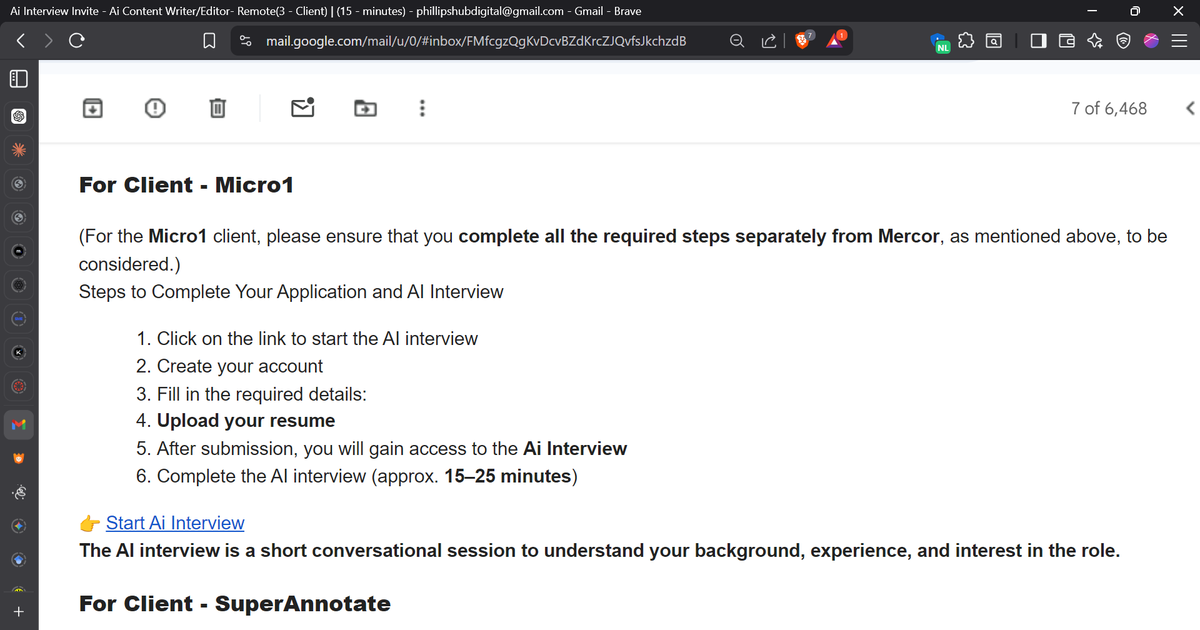This screenshot has width=1200, height=630.
Task: Add a new vertical tab with plus icon
Action: pyautogui.click(x=18, y=611)
